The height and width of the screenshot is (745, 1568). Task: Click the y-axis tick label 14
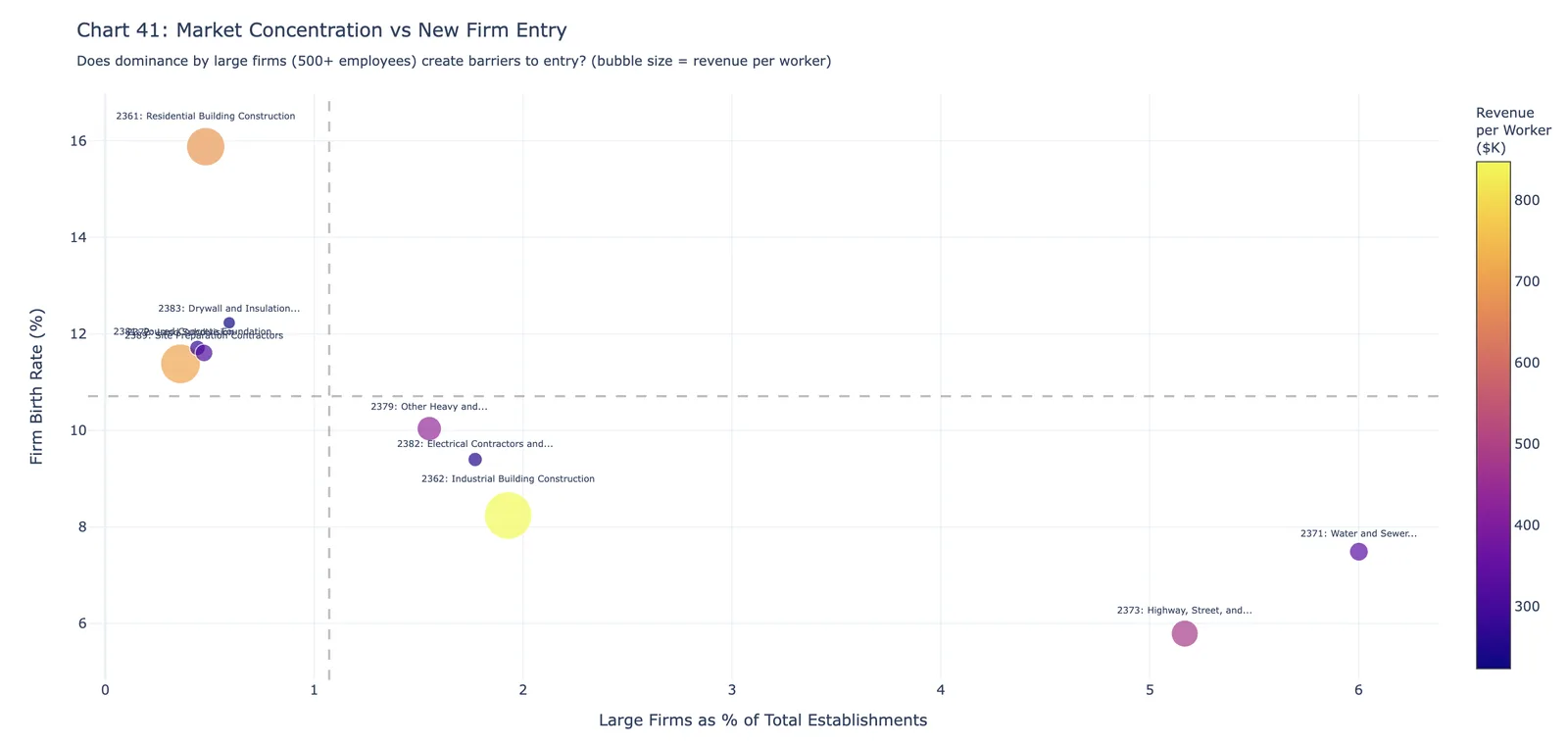78,237
